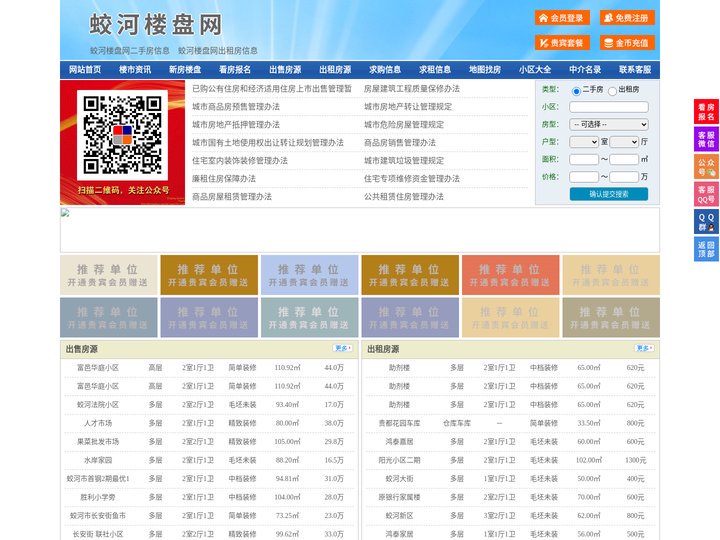Open rental listing 阳光小区二期
The width and height of the screenshot is (720, 540).
pyautogui.click(x=399, y=460)
